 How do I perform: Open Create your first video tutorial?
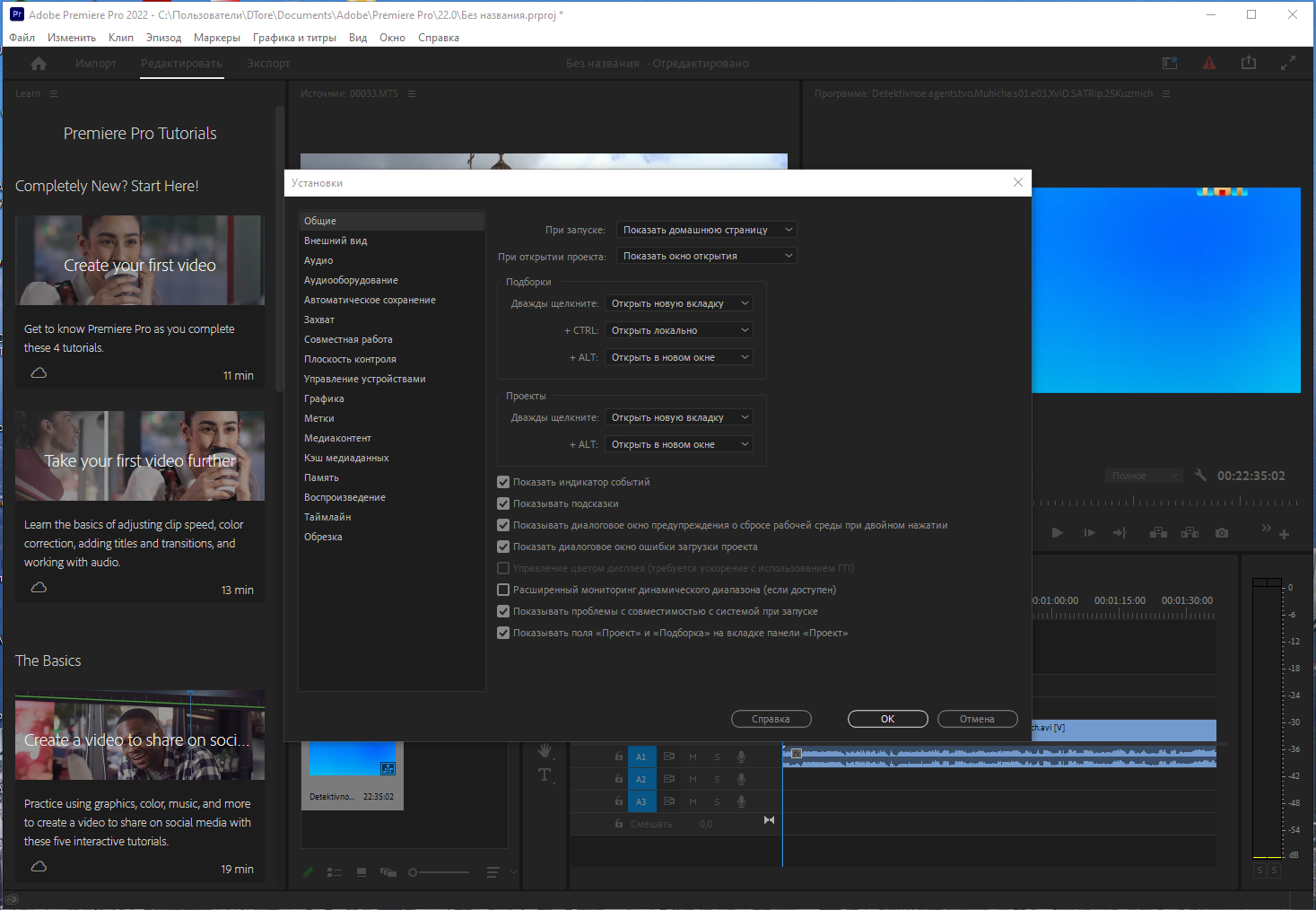click(140, 260)
